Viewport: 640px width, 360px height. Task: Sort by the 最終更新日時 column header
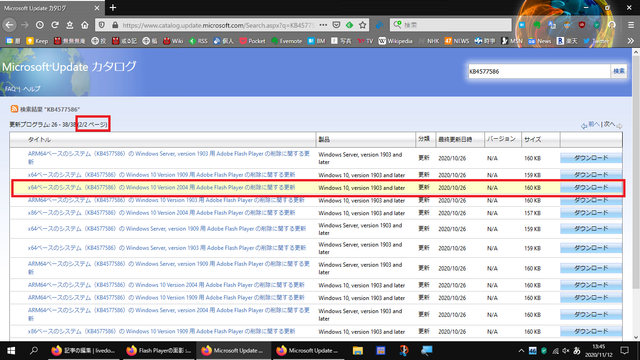pyautogui.click(x=455, y=140)
